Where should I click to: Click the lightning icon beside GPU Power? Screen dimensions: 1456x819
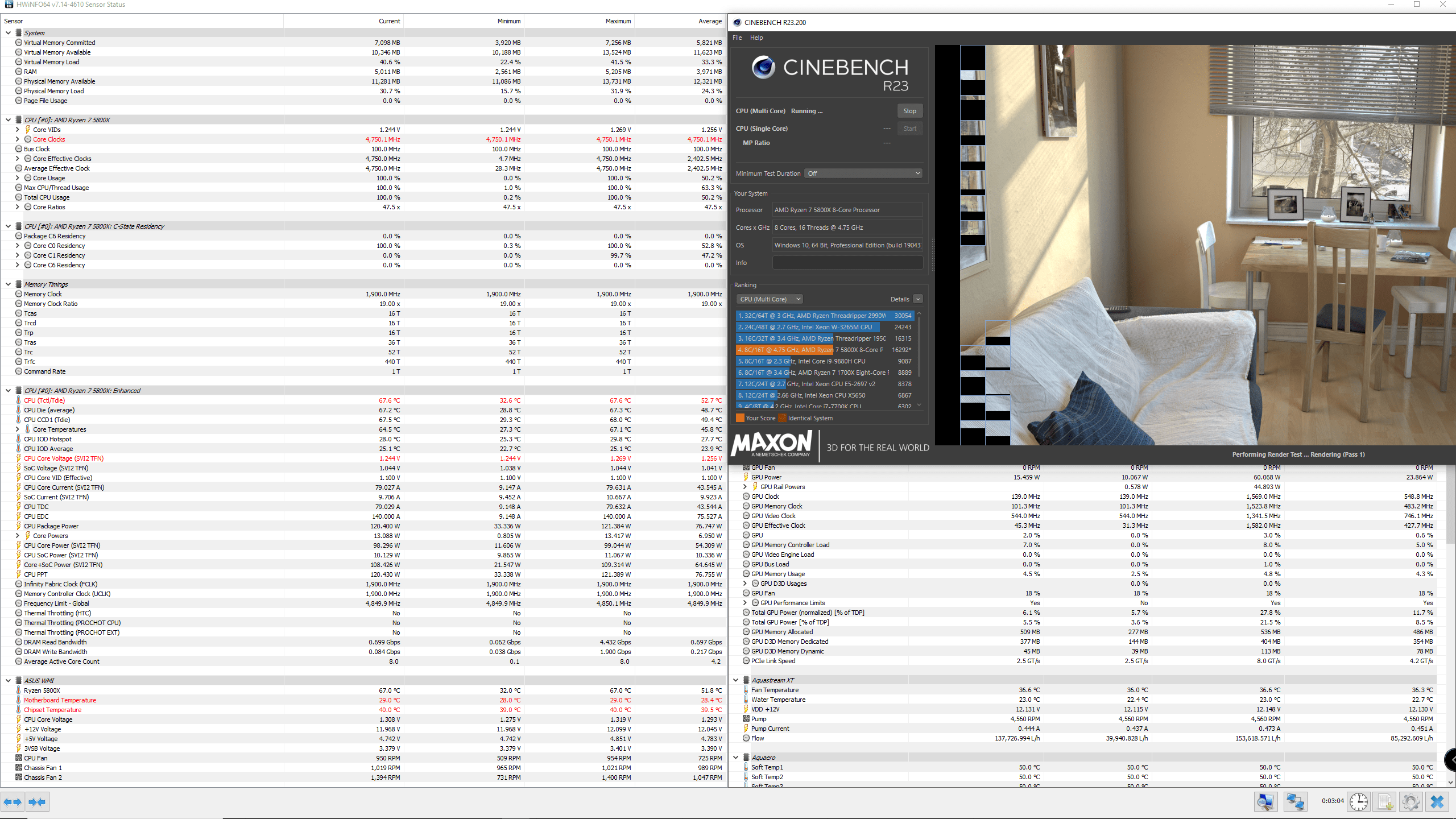coord(746,477)
